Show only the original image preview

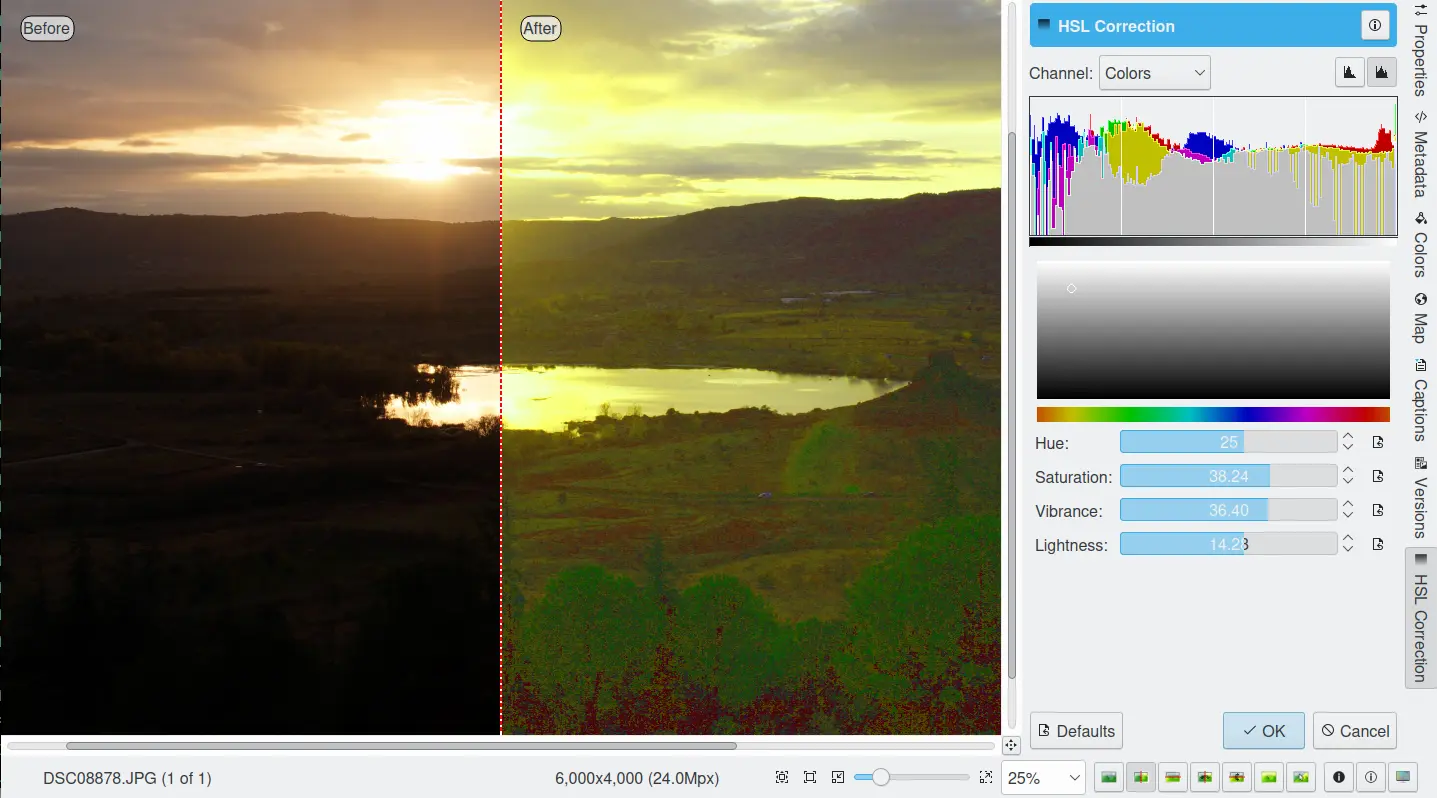pyautogui.click(x=1108, y=777)
